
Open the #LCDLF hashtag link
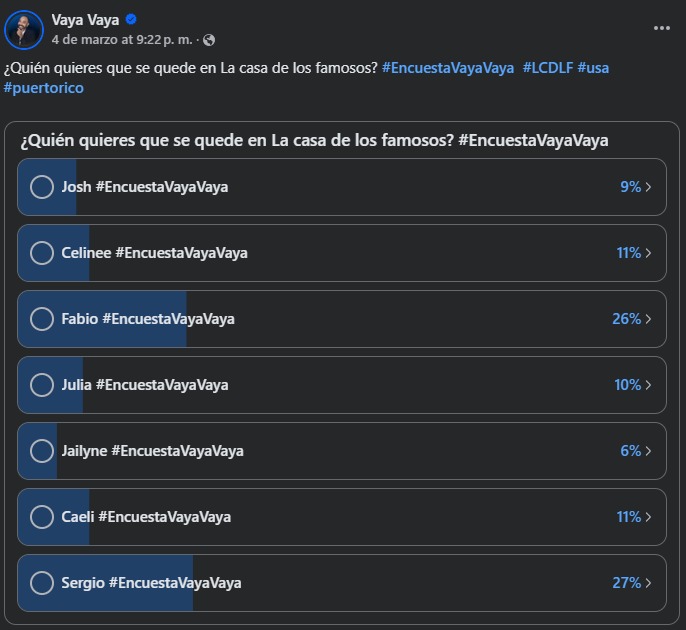pos(547,68)
